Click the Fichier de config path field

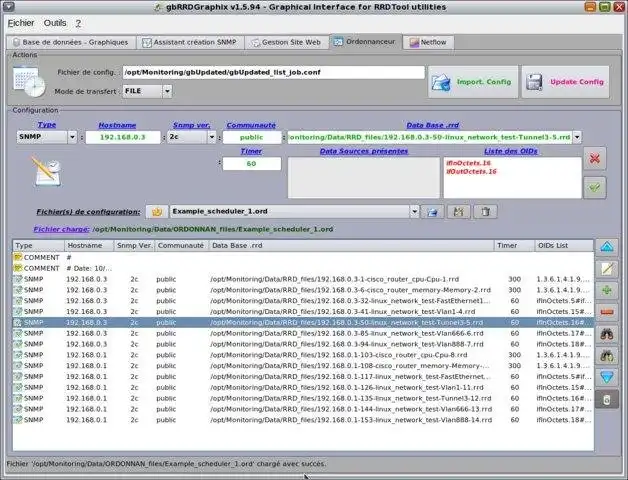pyautogui.click(x=273, y=73)
